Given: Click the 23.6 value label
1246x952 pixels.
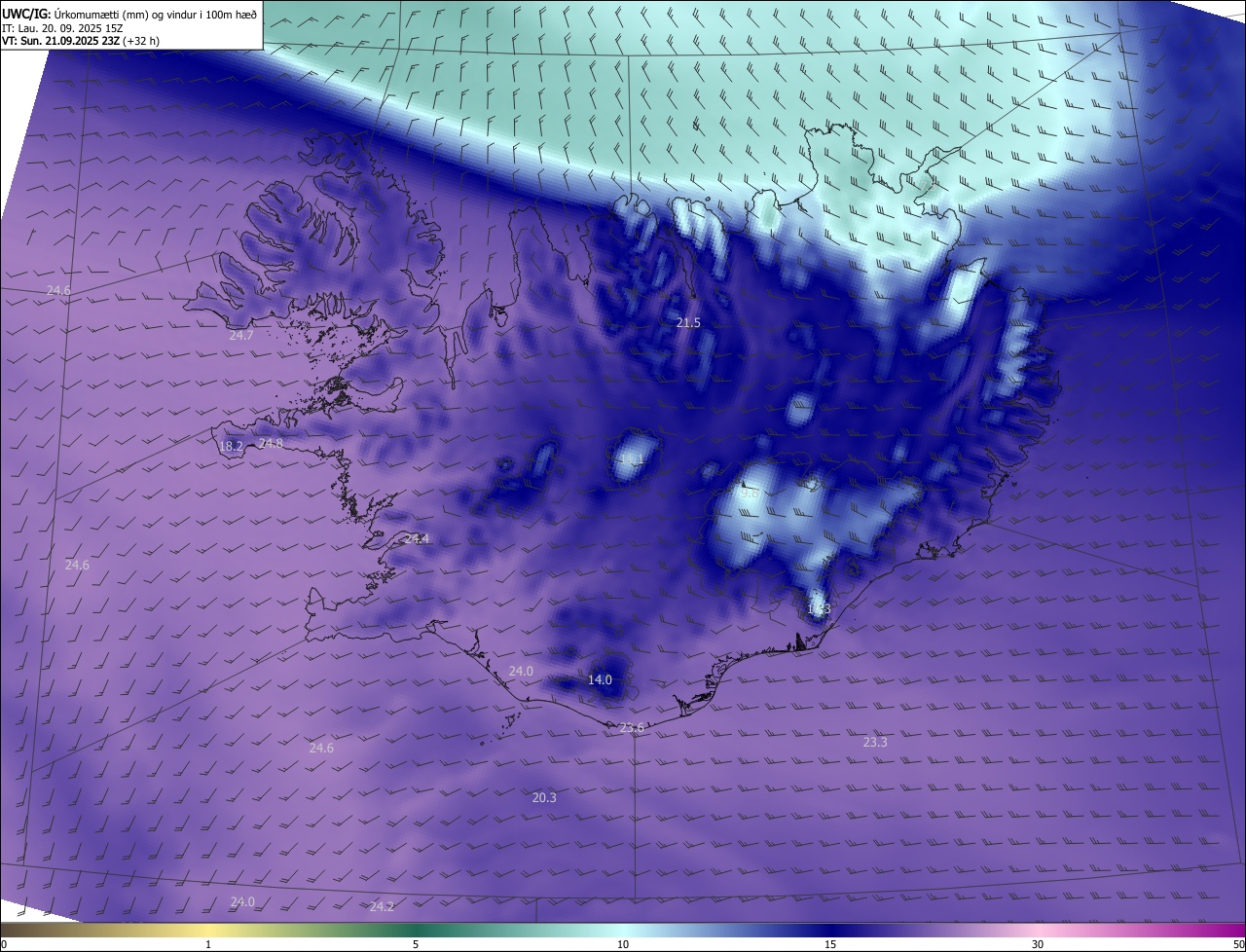Looking at the screenshot, I should 632,728.
